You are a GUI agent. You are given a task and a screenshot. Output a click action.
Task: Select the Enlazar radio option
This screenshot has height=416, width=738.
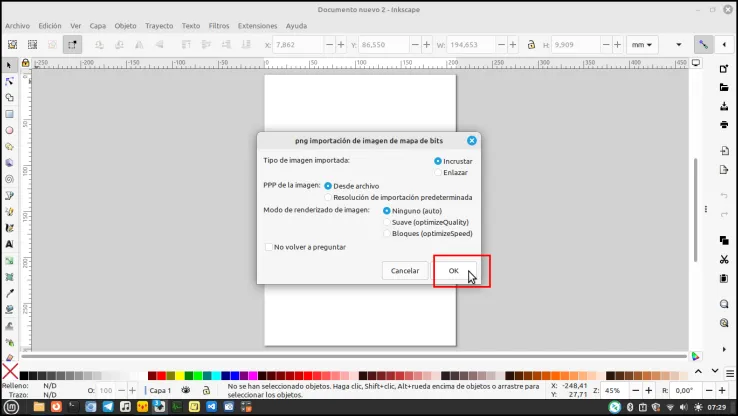pos(451,173)
